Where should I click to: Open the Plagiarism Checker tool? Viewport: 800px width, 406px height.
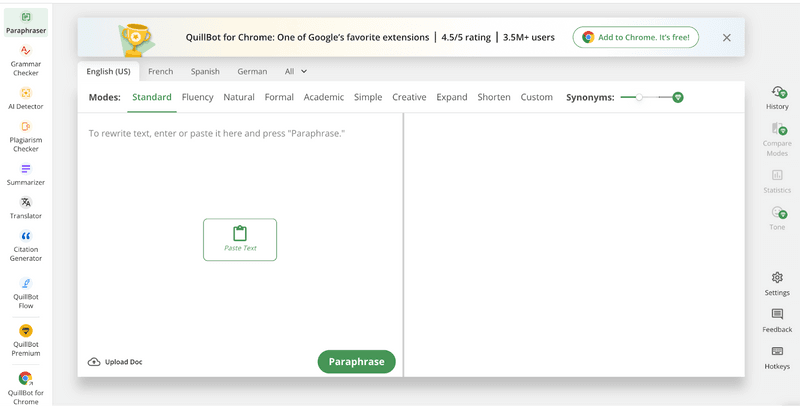26,136
